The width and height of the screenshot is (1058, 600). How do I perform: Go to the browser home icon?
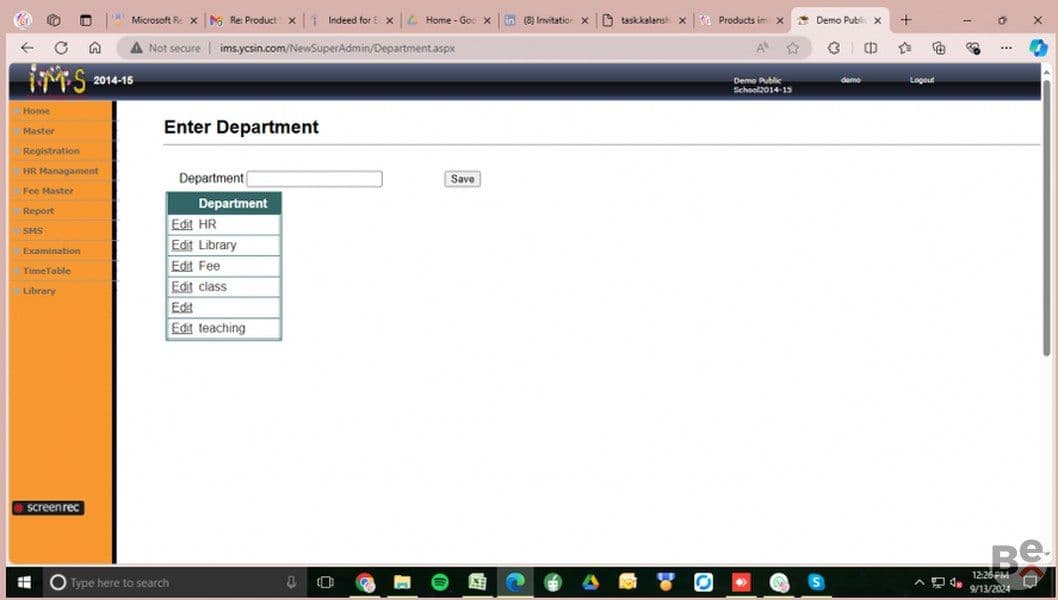[x=95, y=48]
